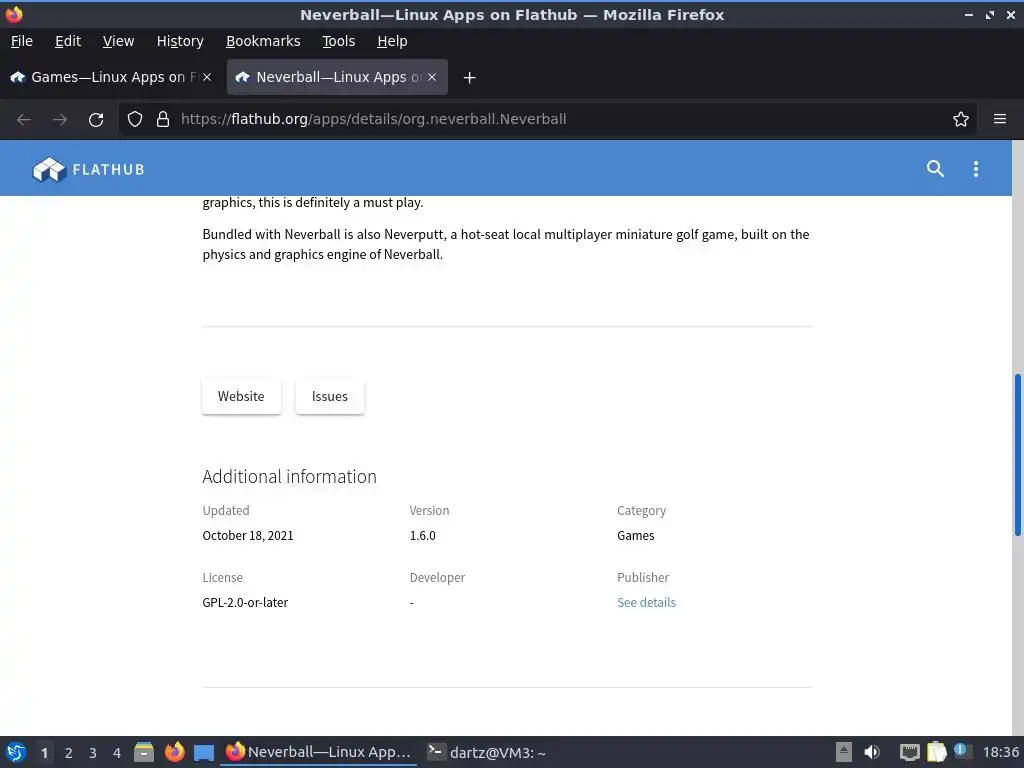
Task: Activate dartz@VM3 terminal in taskbar
Action: [487, 752]
